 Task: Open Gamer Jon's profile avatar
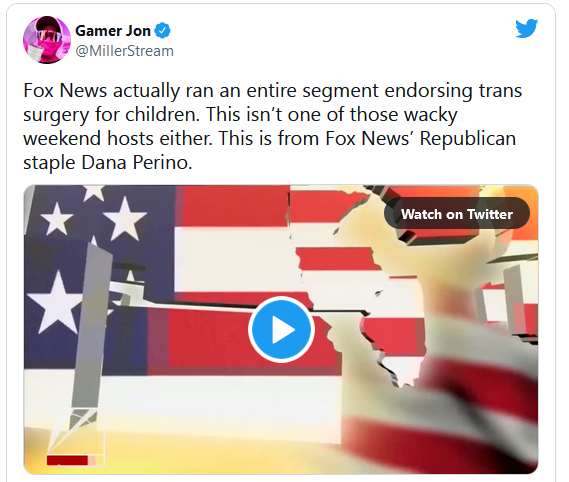(47, 40)
